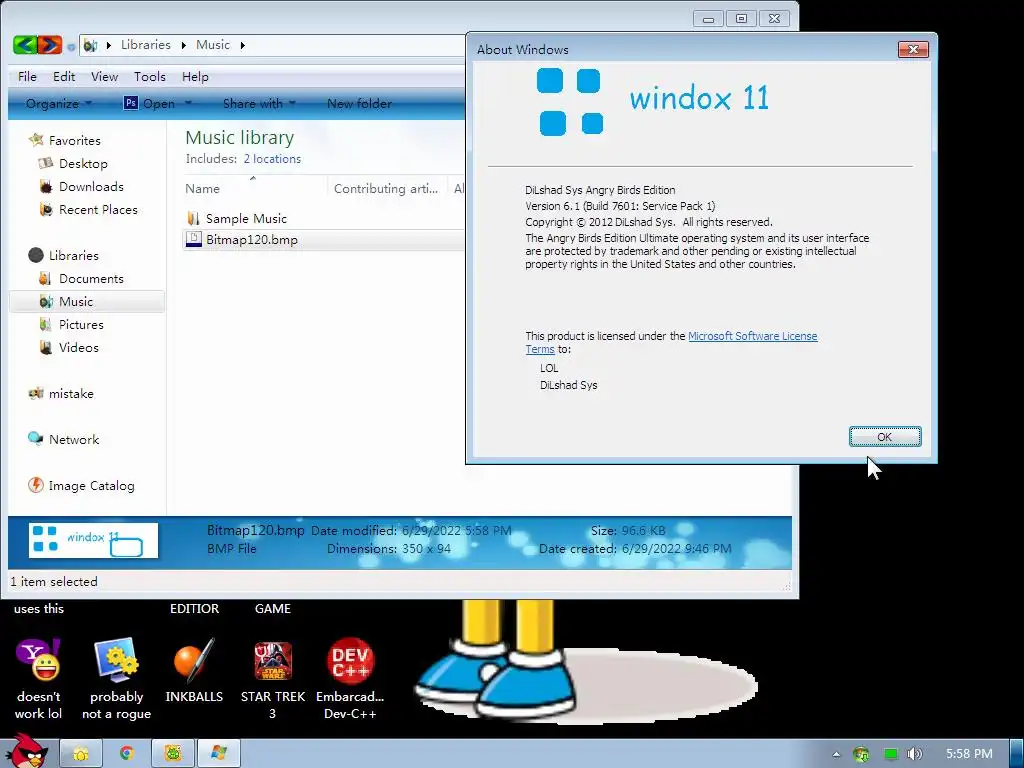Maximize the Music library window

click(x=741, y=19)
